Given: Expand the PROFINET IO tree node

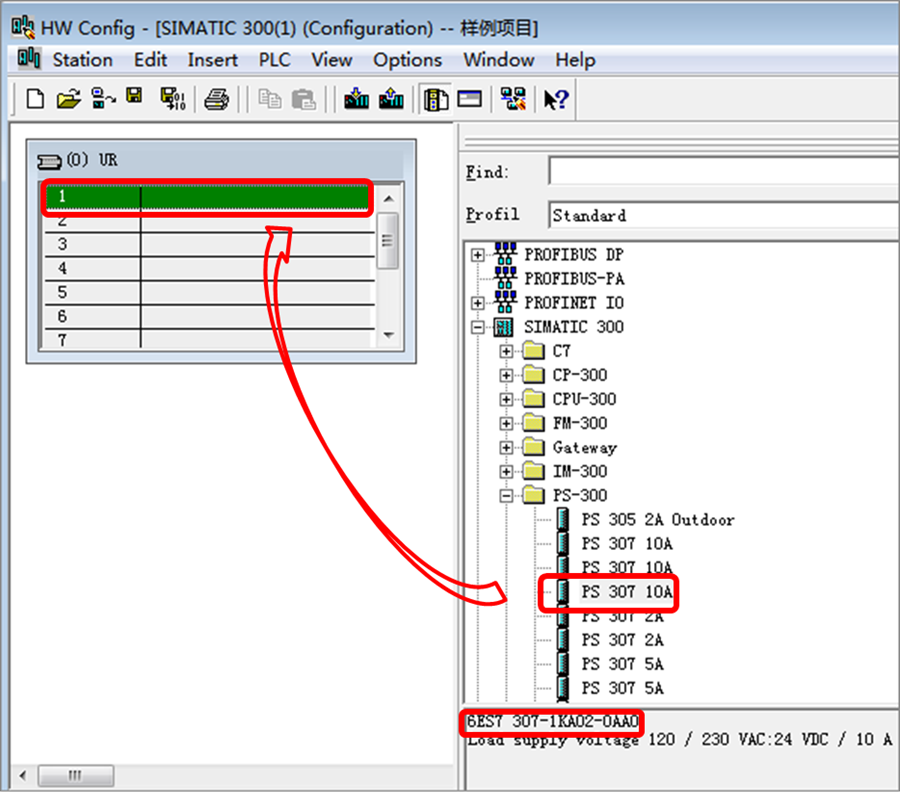Looking at the screenshot, I should point(478,303).
